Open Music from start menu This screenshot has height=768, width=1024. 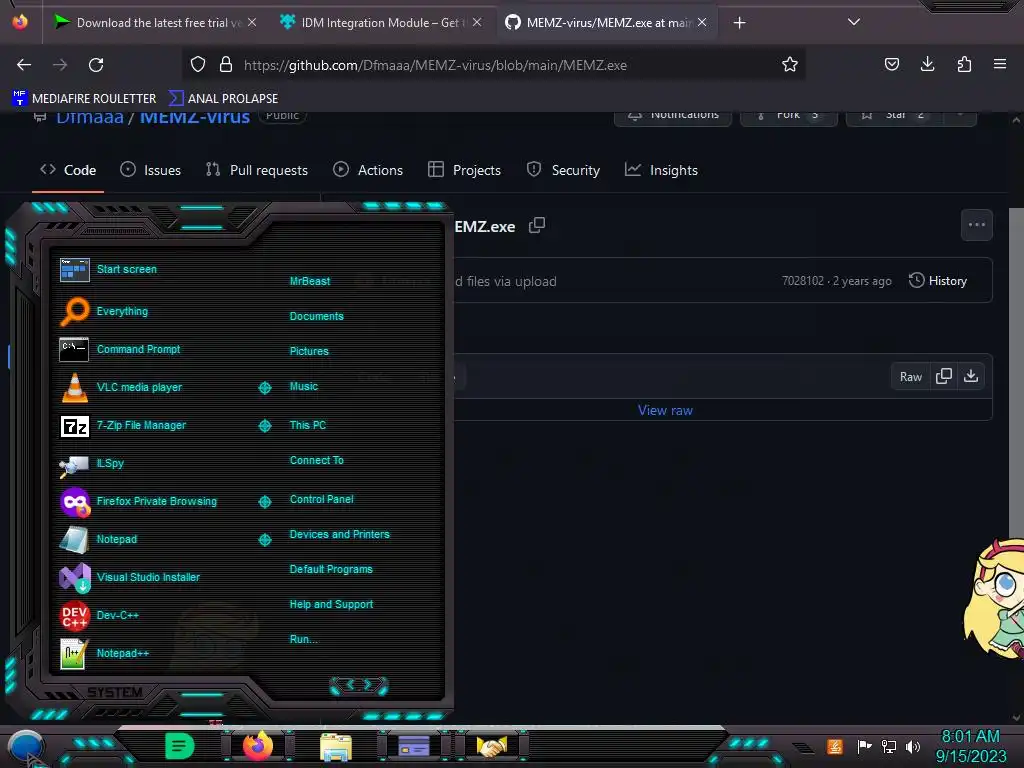click(x=304, y=386)
